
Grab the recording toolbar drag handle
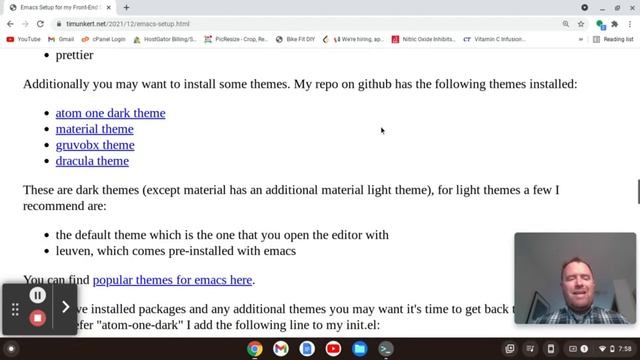click(x=15, y=309)
